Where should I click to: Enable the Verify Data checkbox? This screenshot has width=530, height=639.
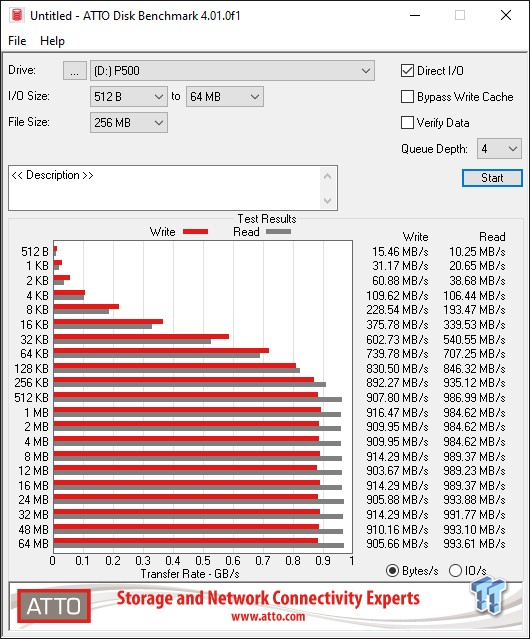click(407, 122)
